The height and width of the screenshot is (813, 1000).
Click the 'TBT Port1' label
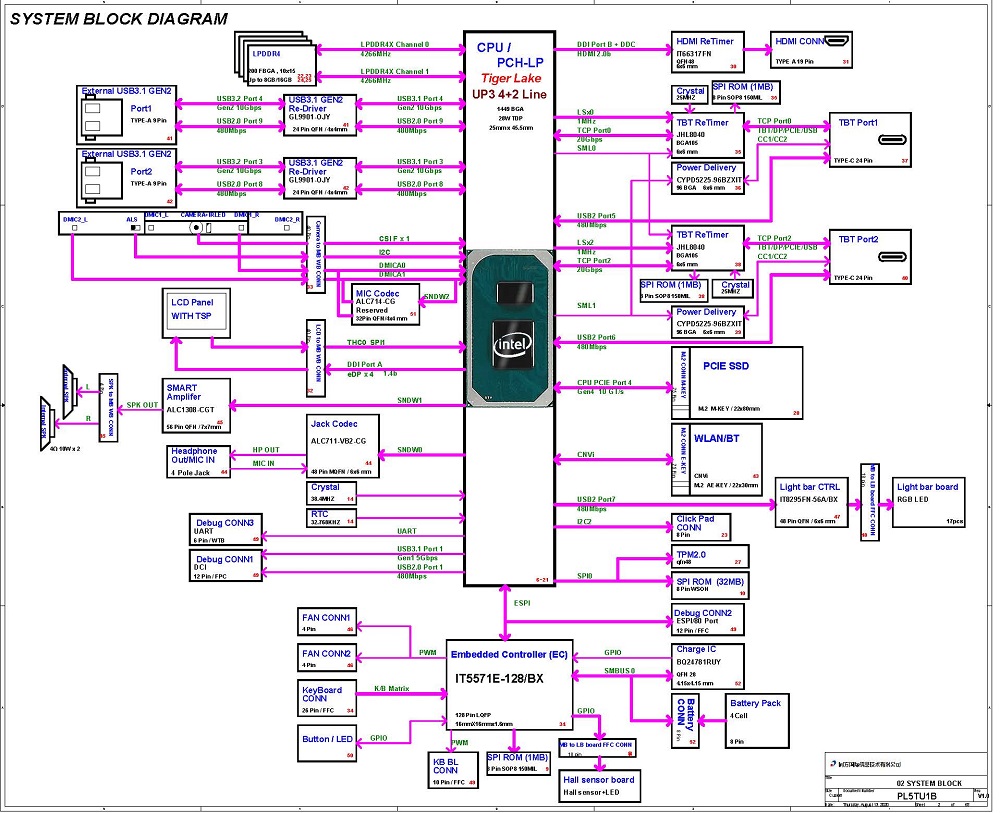[858, 122]
